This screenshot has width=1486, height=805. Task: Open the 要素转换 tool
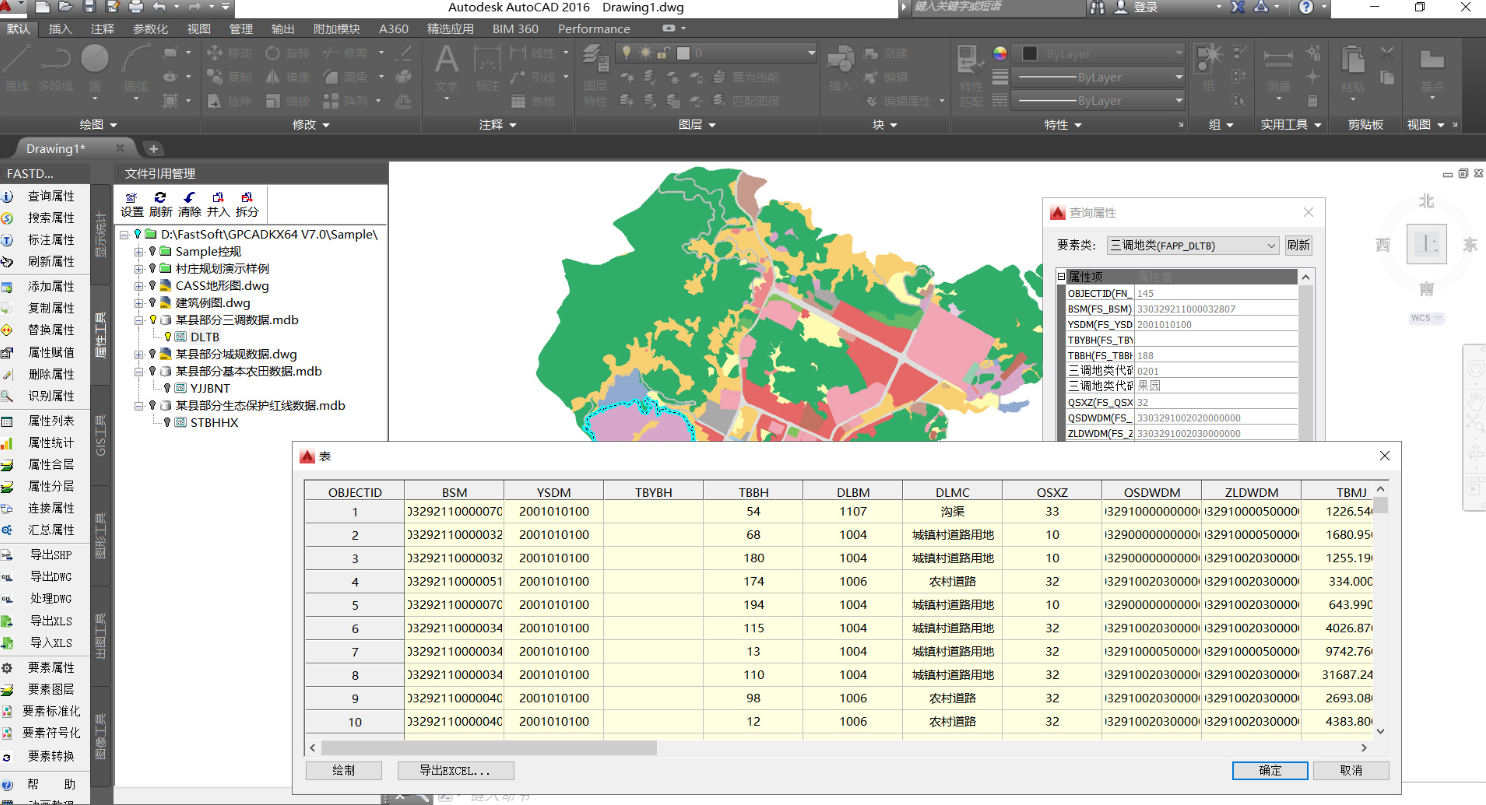click(50, 756)
